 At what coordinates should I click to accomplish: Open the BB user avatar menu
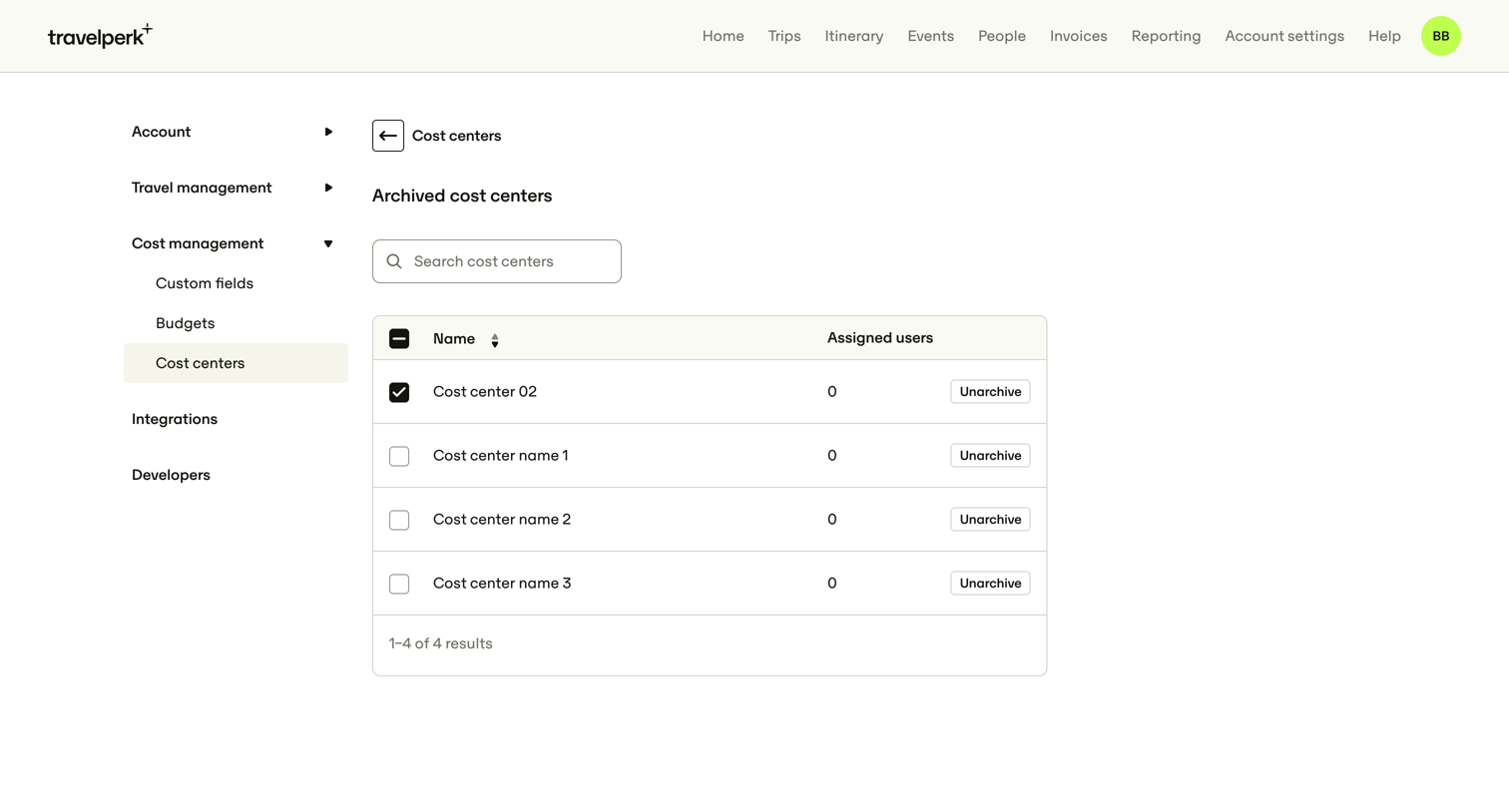coord(1440,36)
